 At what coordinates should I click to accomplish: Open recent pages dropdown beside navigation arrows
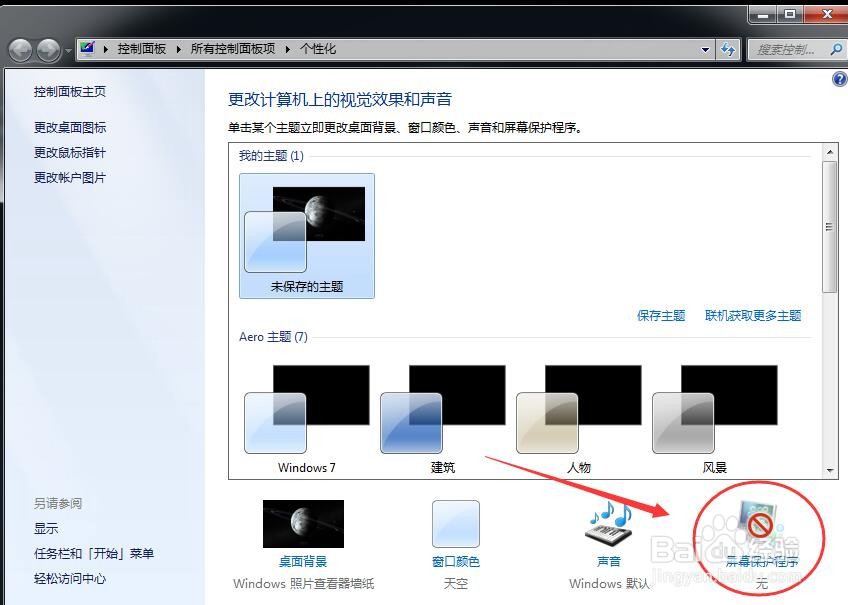68,51
